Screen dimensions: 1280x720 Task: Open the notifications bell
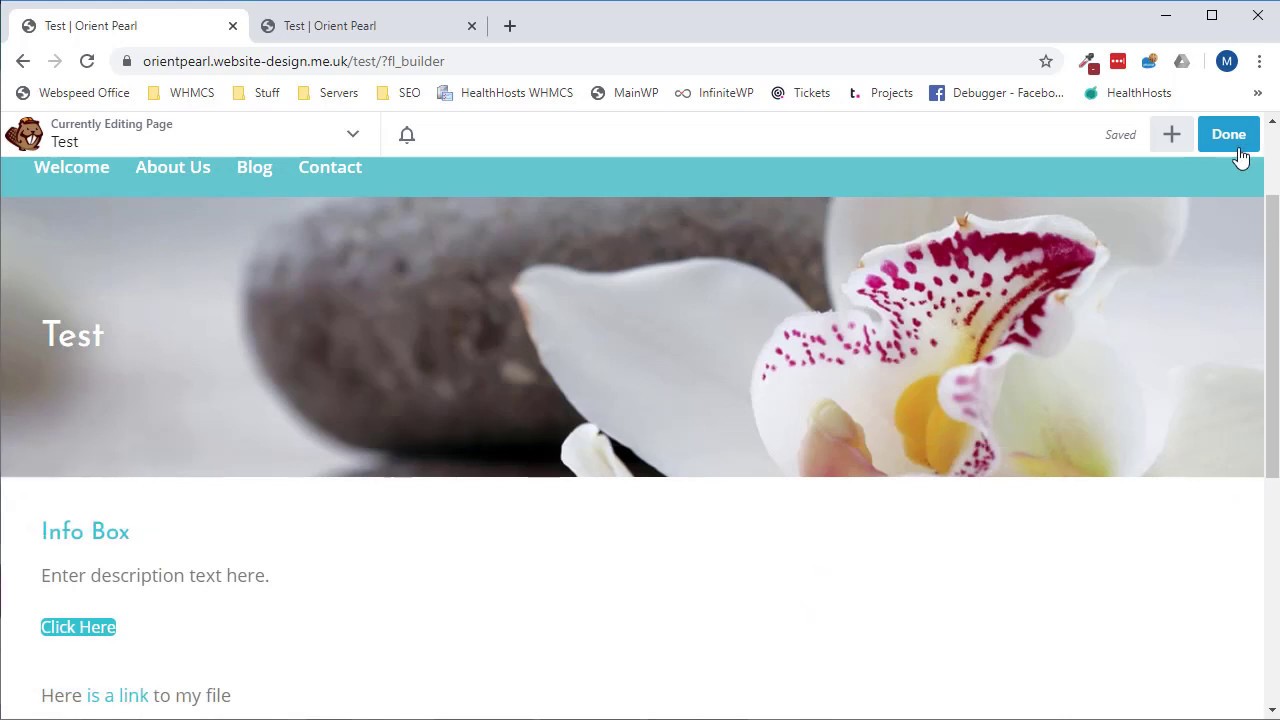coord(407,134)
